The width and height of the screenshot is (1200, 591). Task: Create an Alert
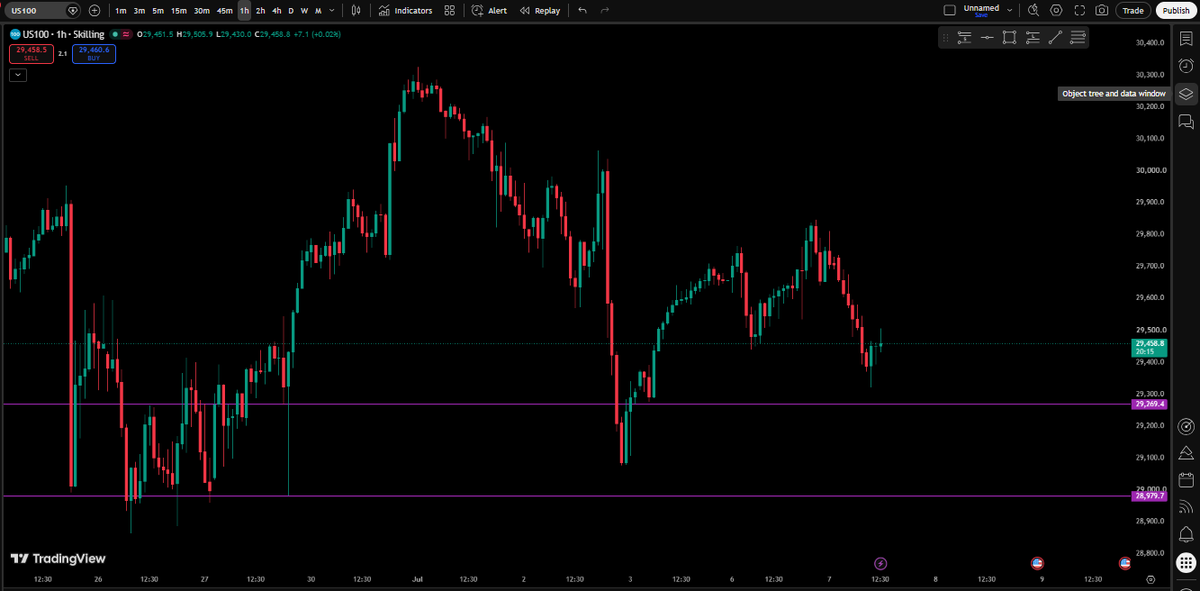point(489,10)
